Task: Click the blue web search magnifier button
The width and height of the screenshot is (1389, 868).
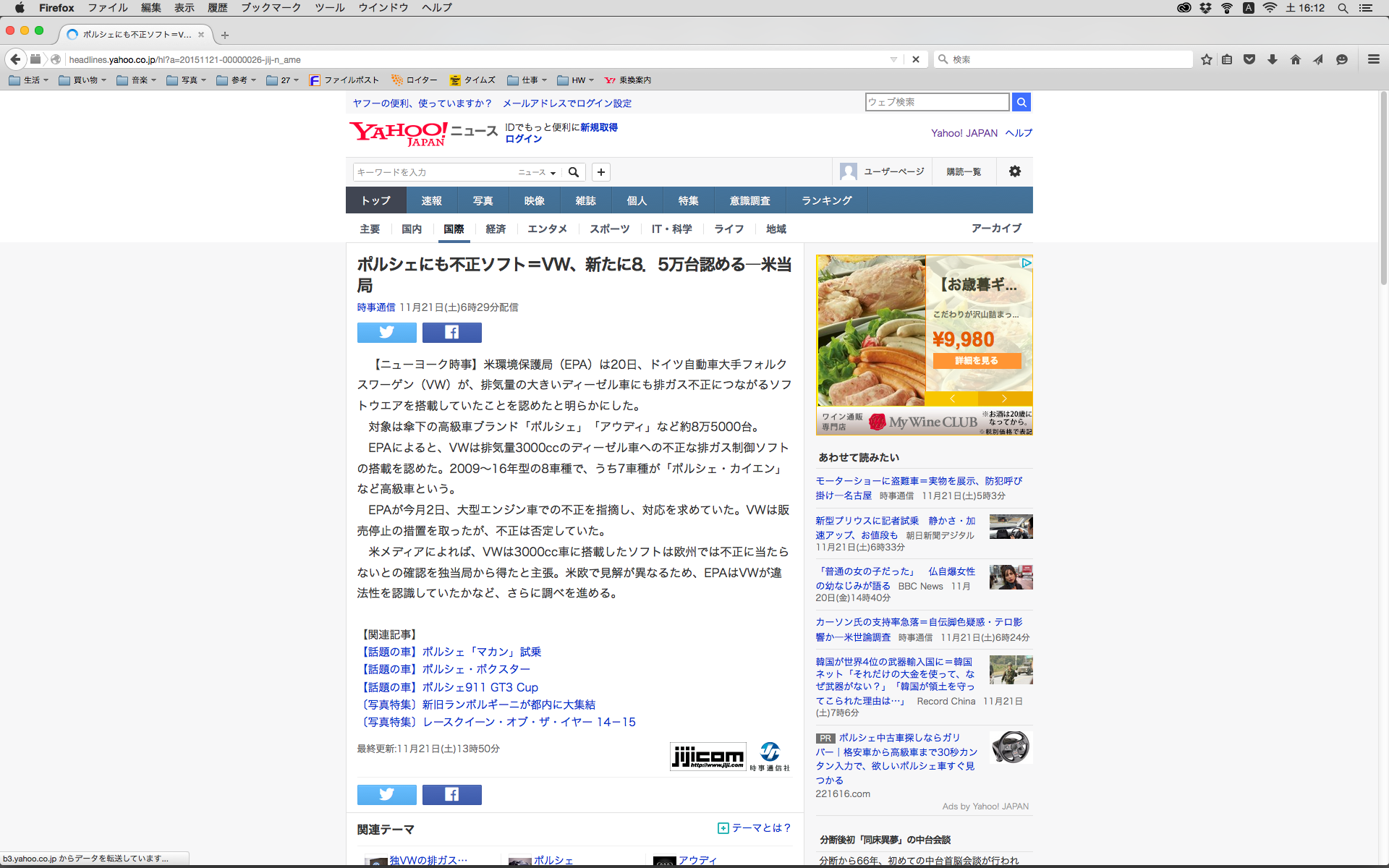Action: point(1021,102)
